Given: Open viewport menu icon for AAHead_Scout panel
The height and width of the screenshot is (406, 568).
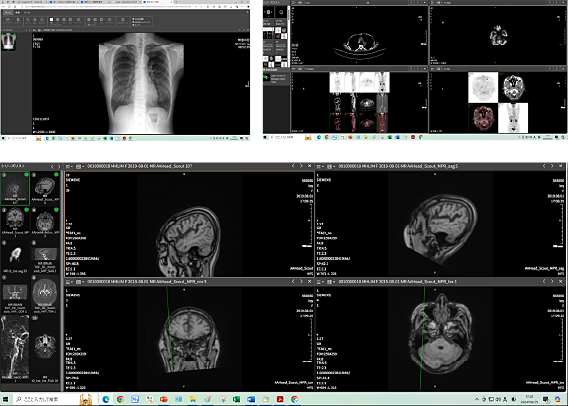Looking at the screenshot, I should (68, 167).
